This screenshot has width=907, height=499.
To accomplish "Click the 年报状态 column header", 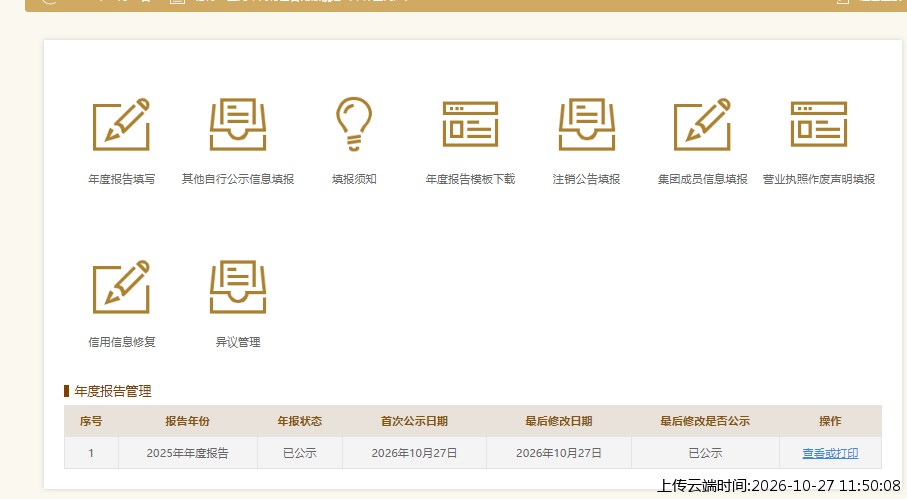I will coord(300,422).
